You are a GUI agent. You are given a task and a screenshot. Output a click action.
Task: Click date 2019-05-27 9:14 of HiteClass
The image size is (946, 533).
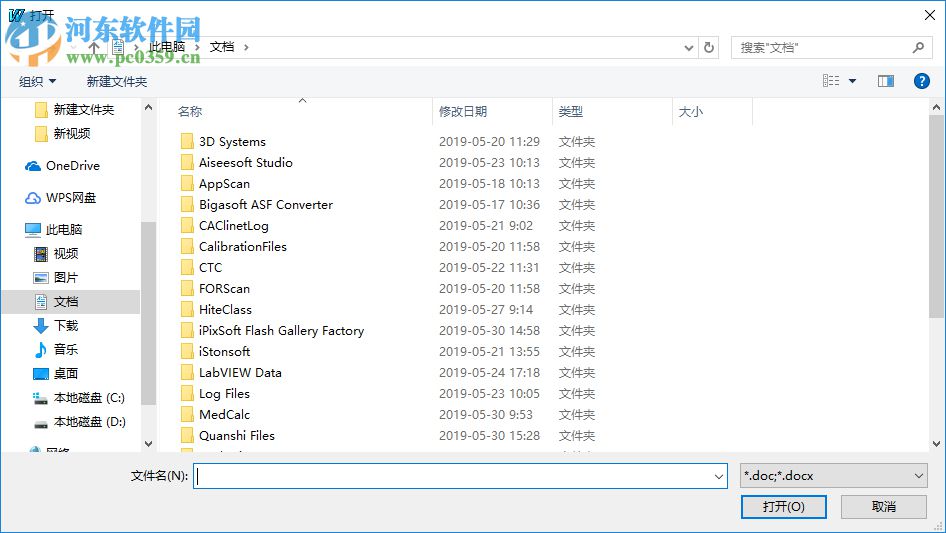[486, 310]
